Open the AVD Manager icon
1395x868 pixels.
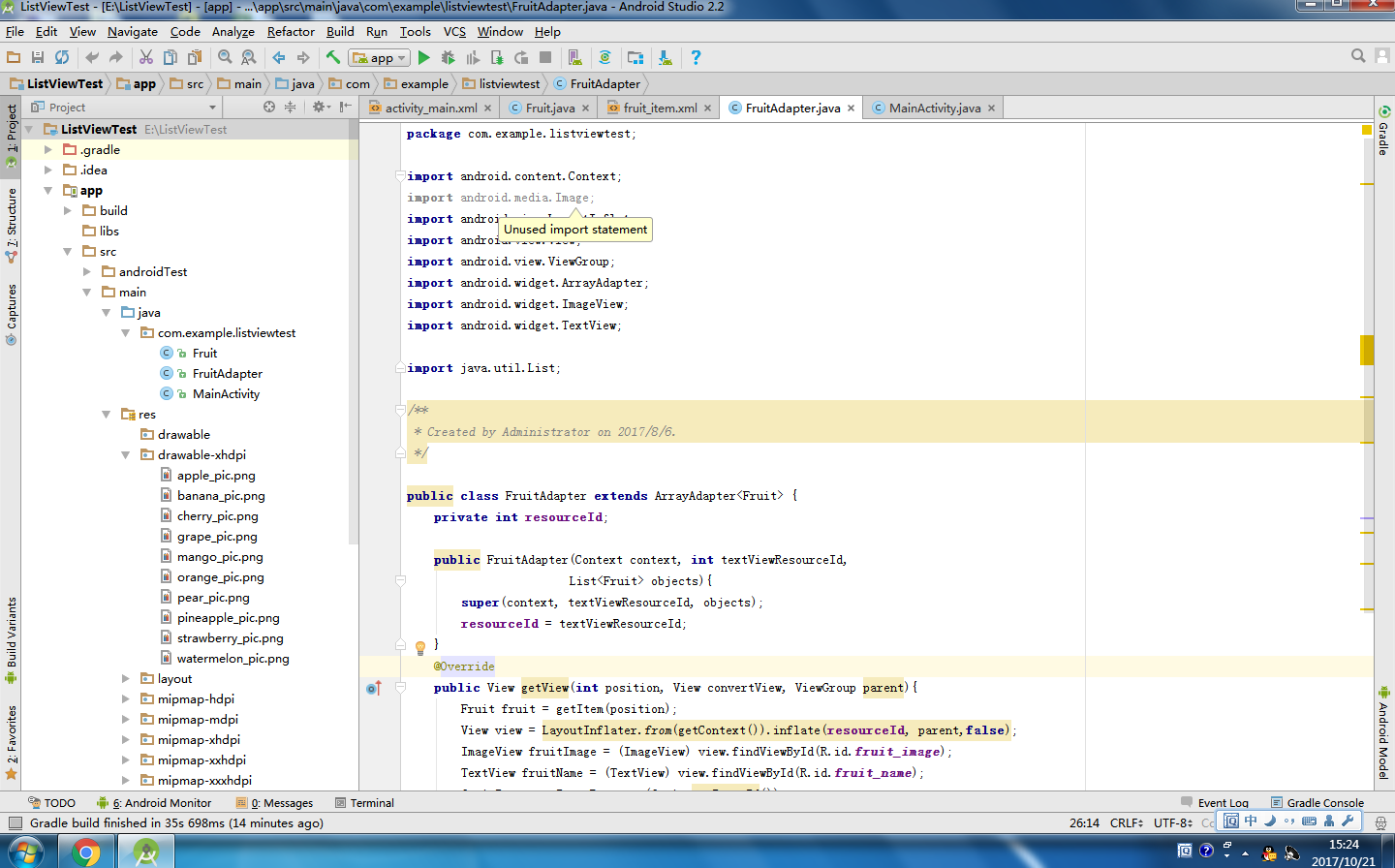(575, 57)
